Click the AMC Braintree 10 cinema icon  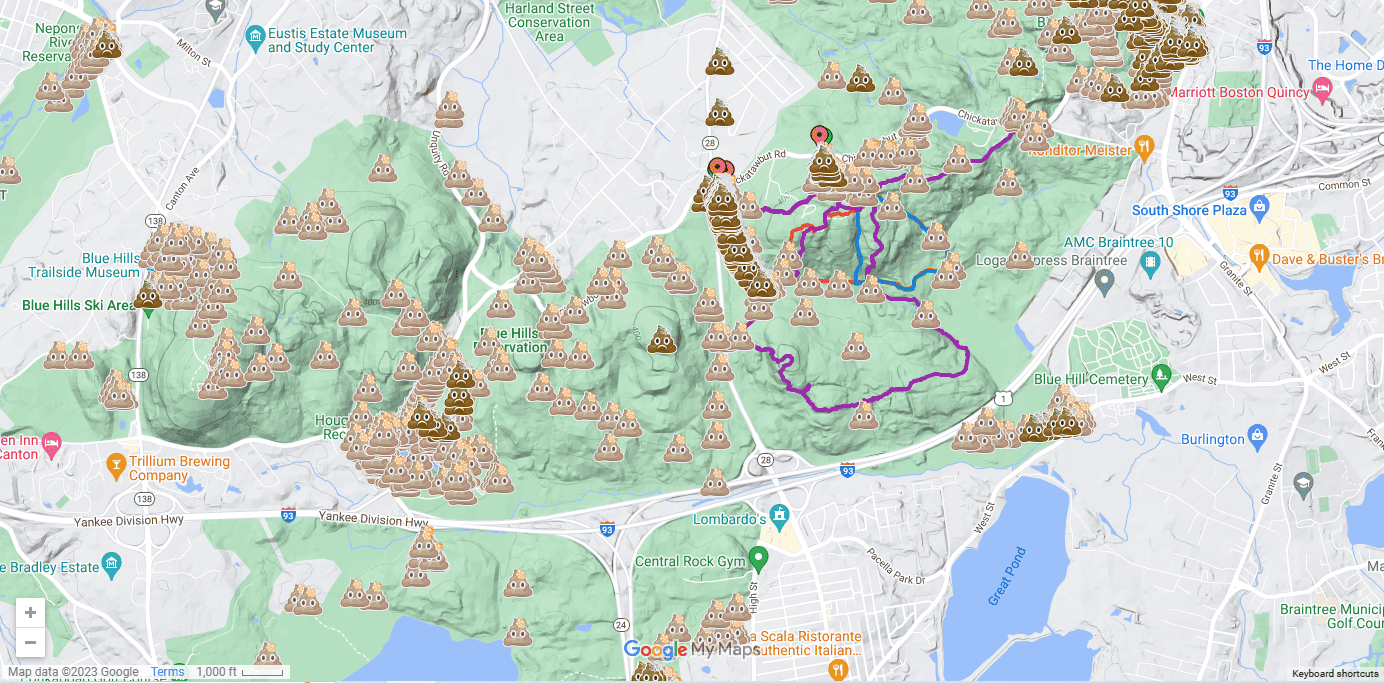click(1150, 262)
